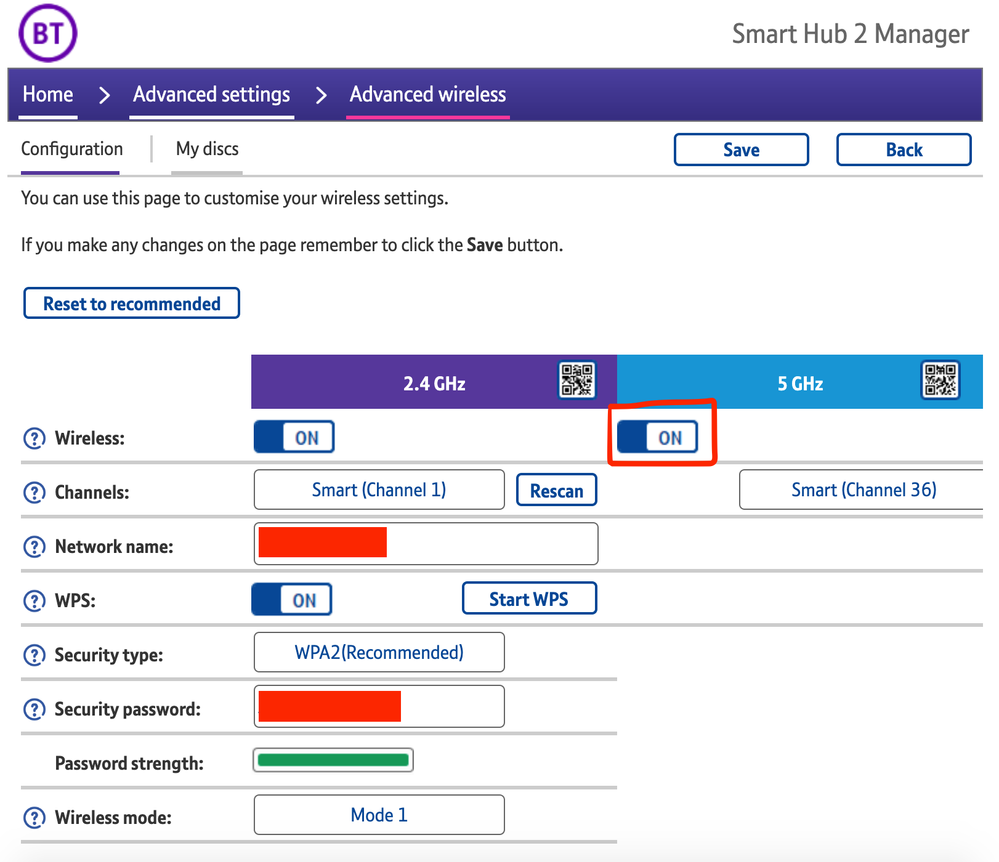Click help icon next to Wireless
The width and height of the screenshot is (999, 862).
(35, 438)
